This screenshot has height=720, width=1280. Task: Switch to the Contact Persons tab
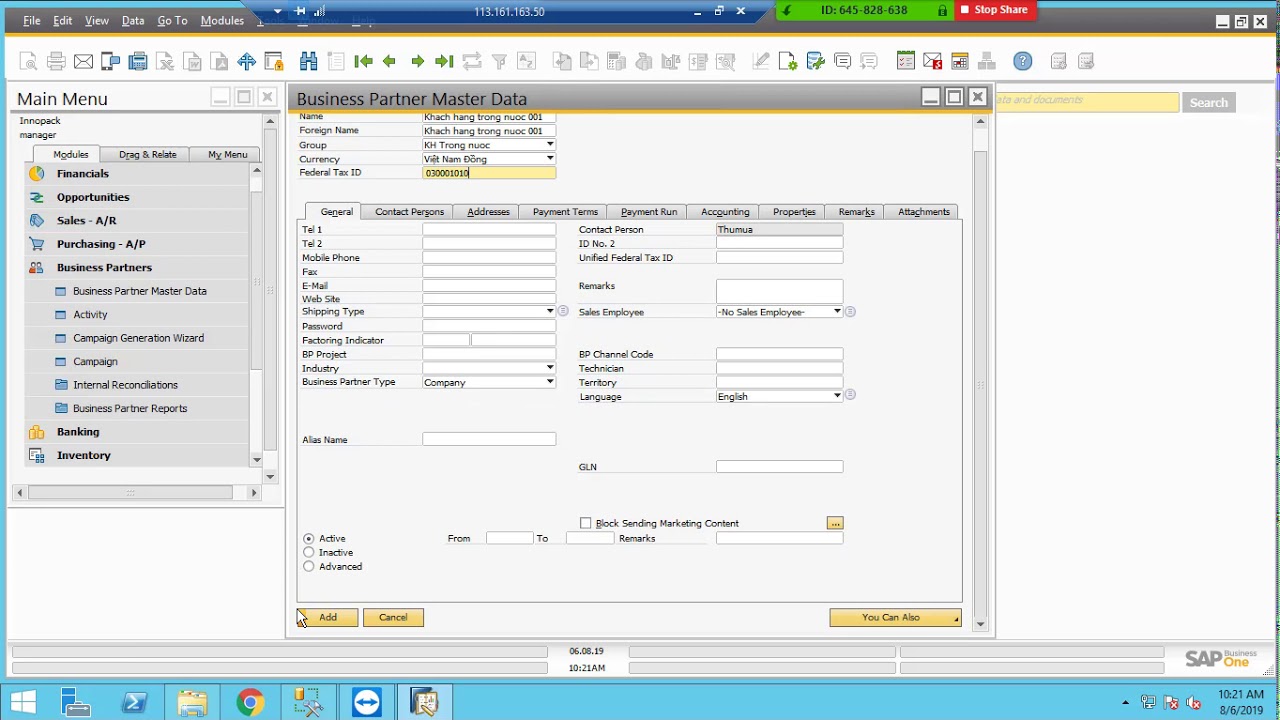click(409, 212)
